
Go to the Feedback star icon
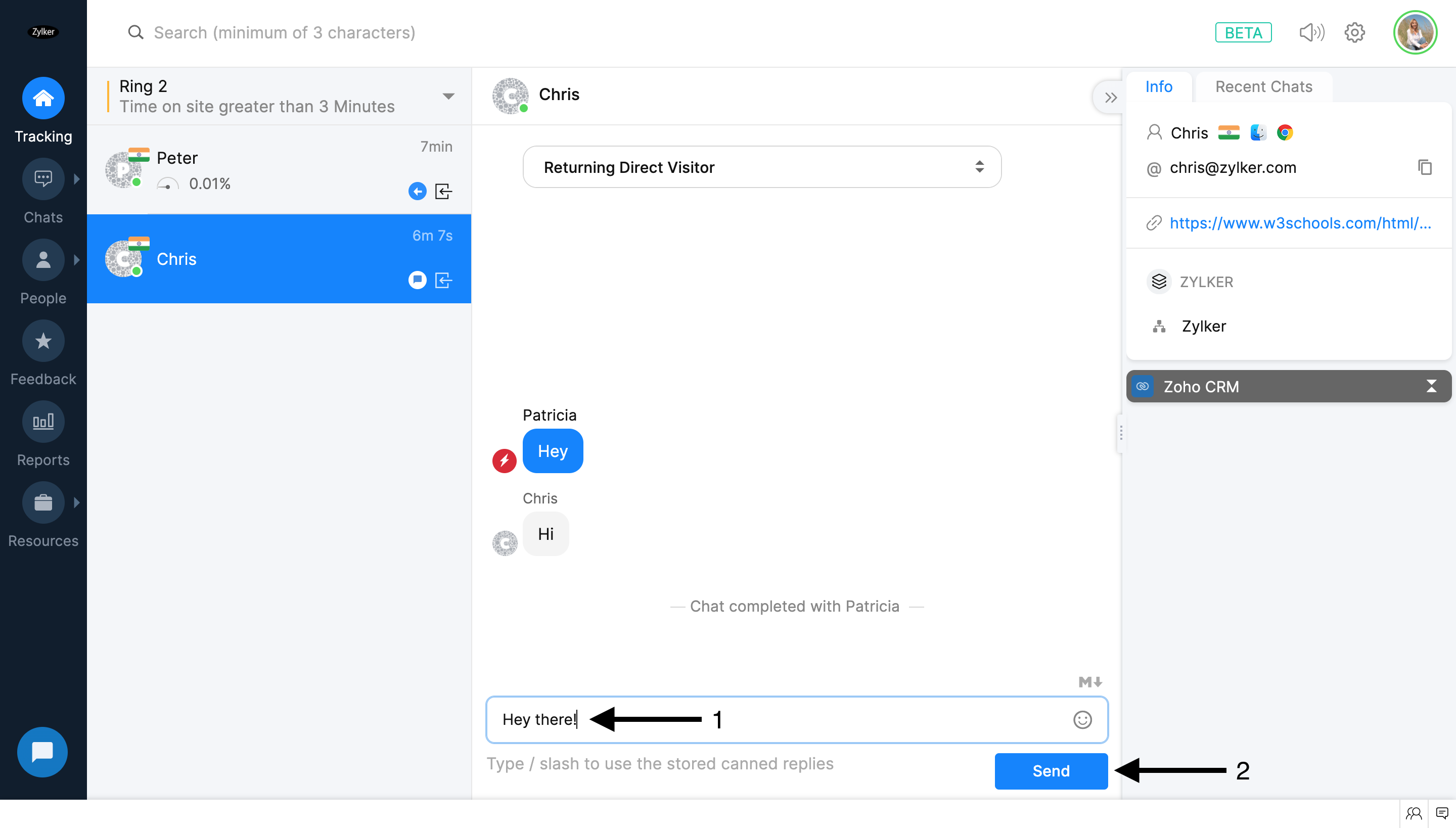[x=43, y=341]
